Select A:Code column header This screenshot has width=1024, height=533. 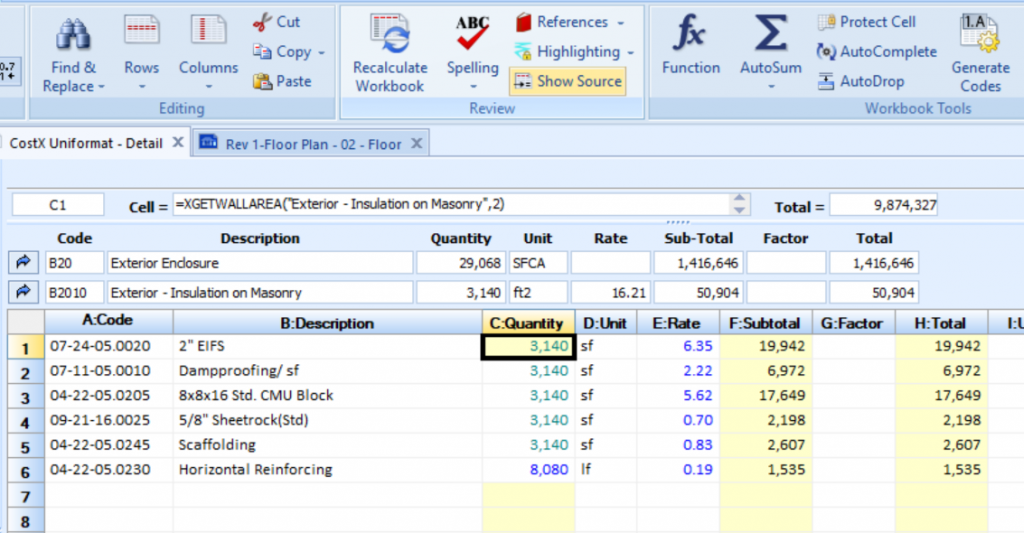tap(108, 322)
